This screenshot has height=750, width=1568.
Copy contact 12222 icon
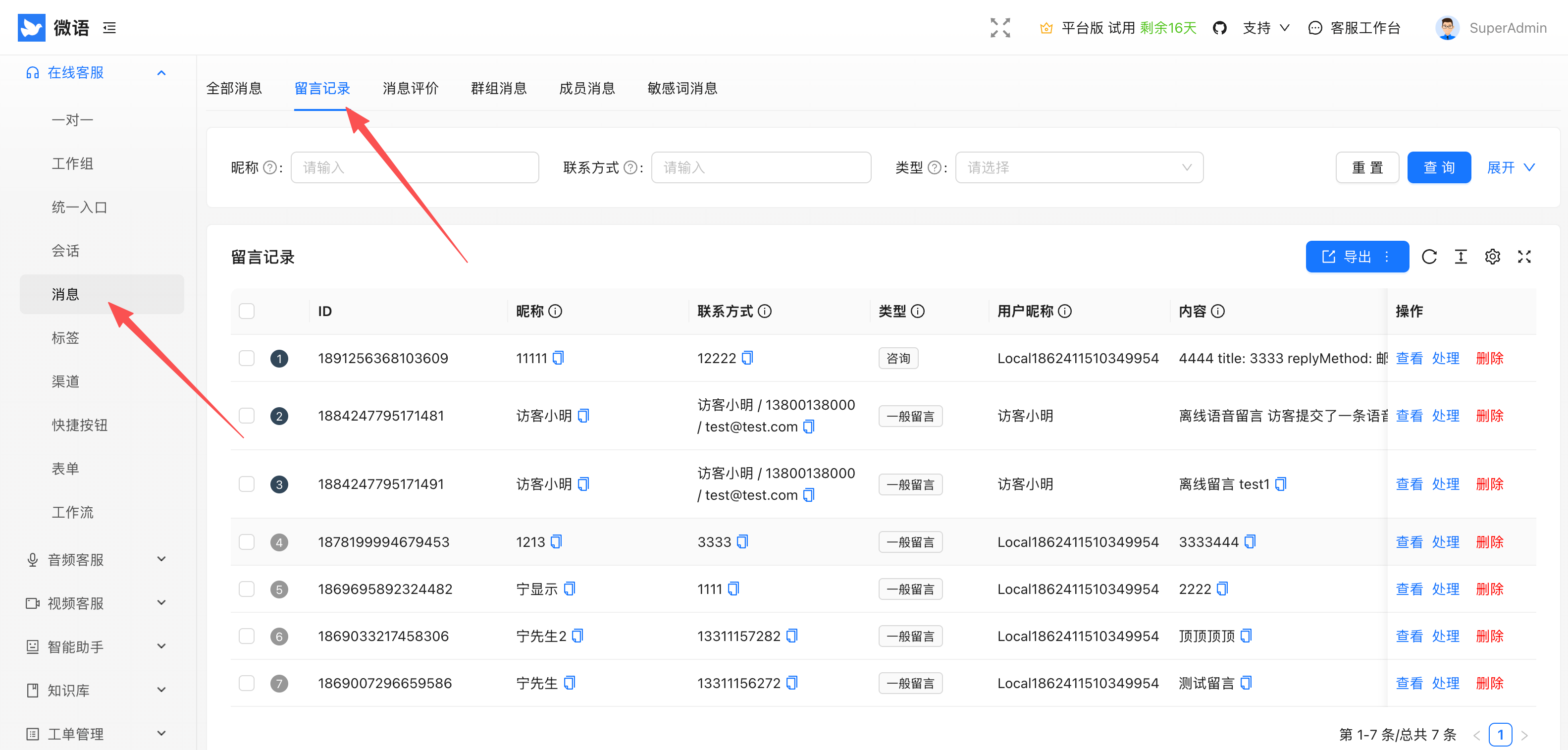(747, 358)
